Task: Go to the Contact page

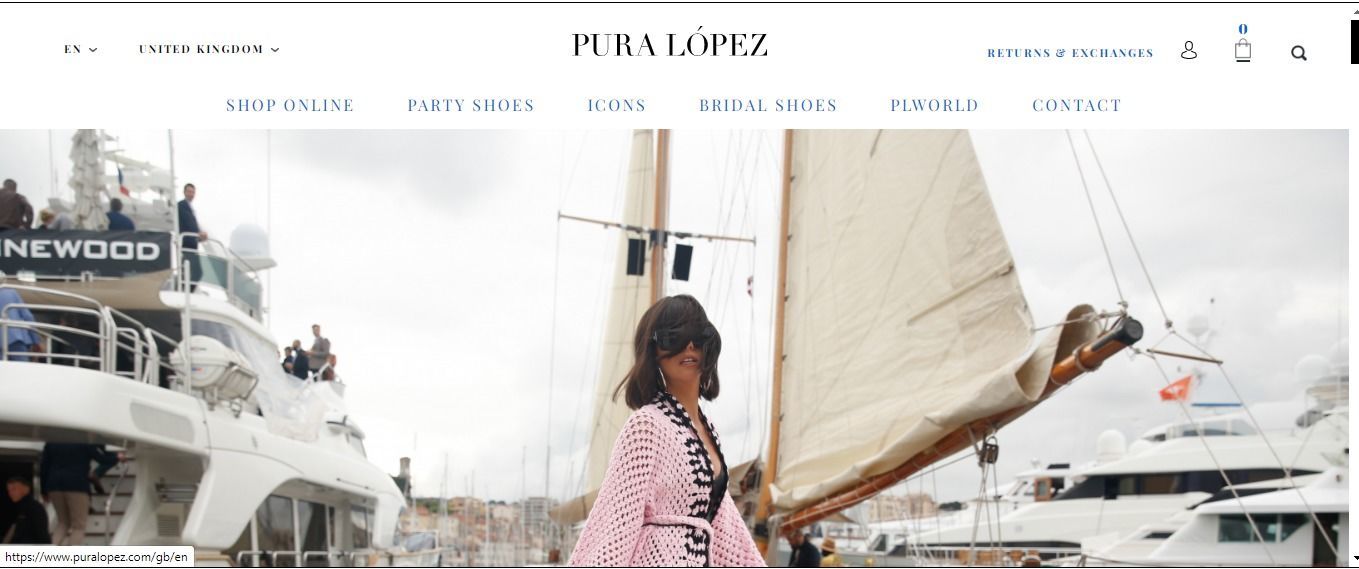Action: (x=1077, y=105)
